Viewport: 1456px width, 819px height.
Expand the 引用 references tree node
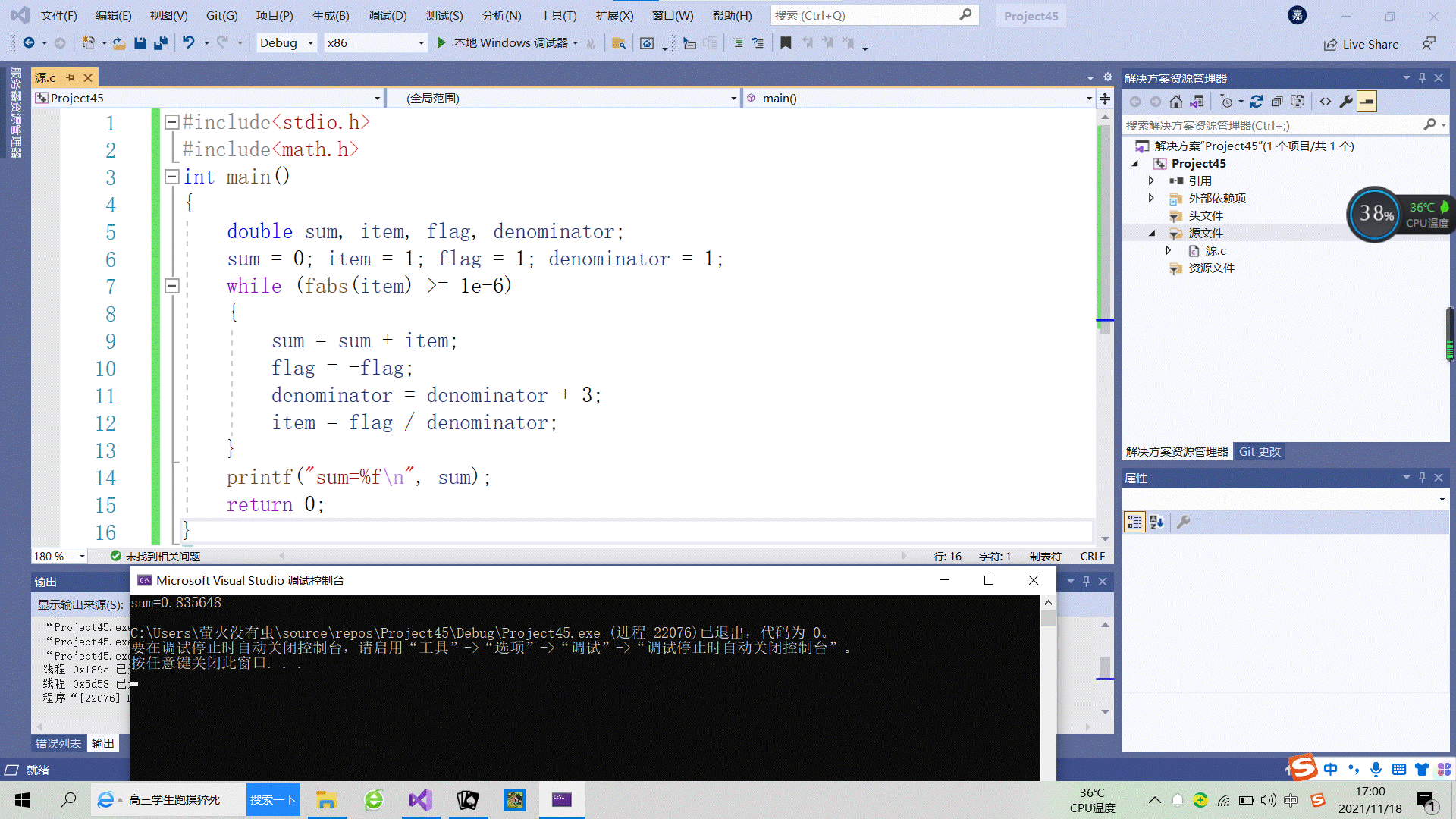1151,180
